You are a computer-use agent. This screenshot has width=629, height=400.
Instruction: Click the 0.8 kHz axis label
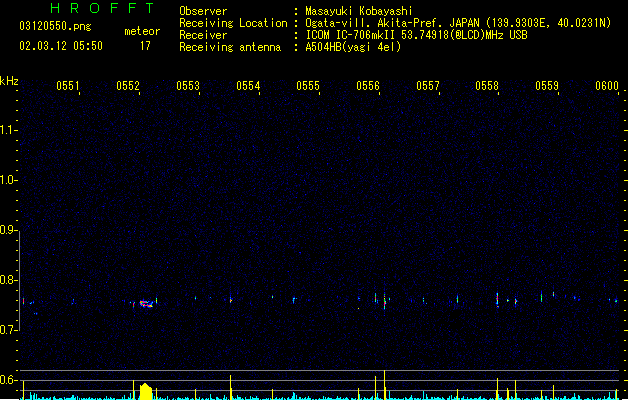coord(8,280)
